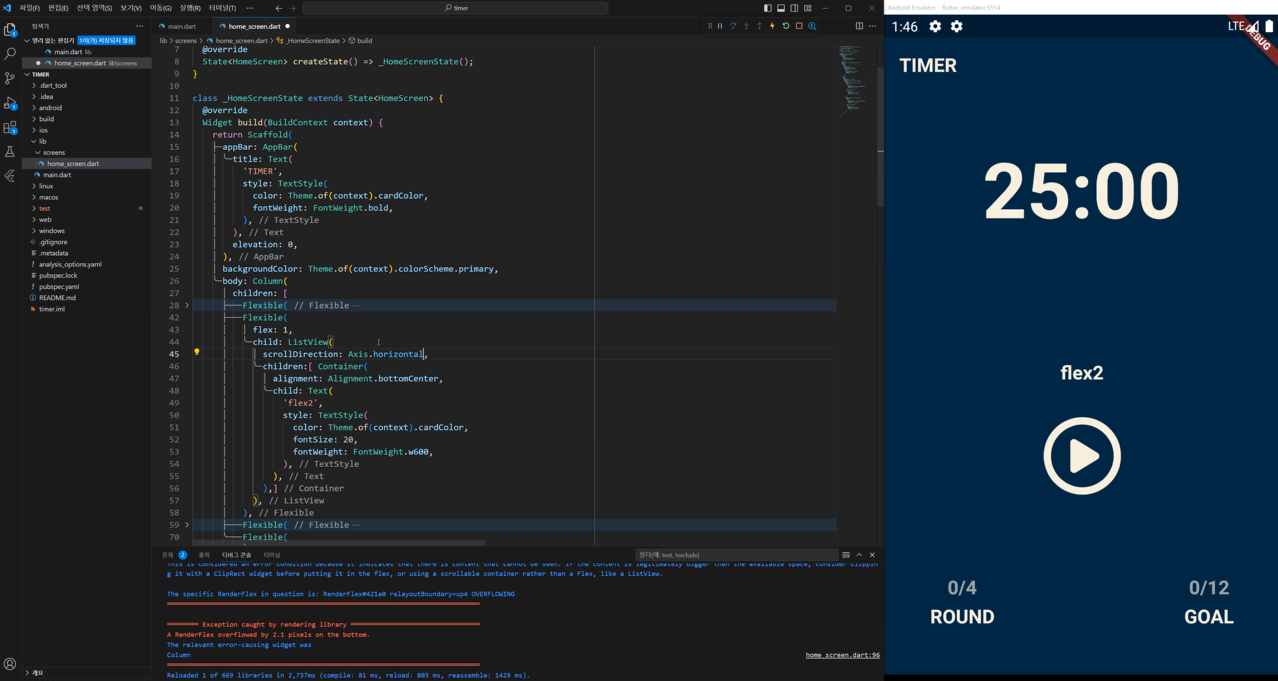Viewport: 1278px width, 681px height.
Task: Open the Extensions view
Action: click(x=10, y=128)
